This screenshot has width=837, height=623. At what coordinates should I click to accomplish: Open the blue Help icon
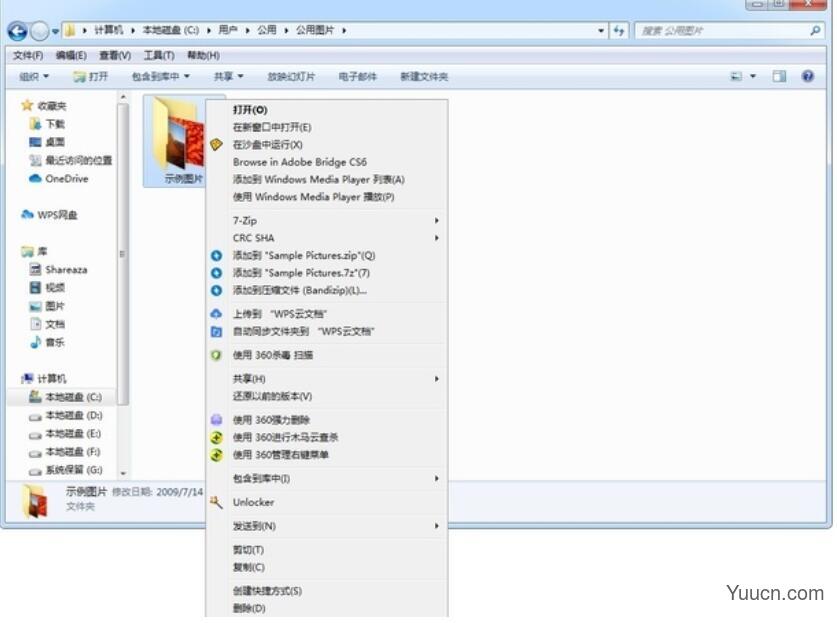coord(808,76)
